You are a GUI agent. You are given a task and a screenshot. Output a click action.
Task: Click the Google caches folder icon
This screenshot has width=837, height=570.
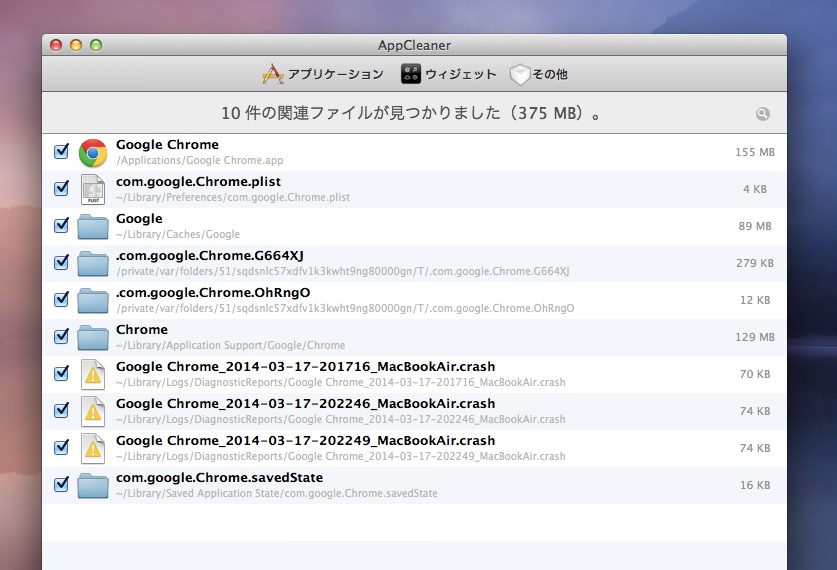(93, 227)
